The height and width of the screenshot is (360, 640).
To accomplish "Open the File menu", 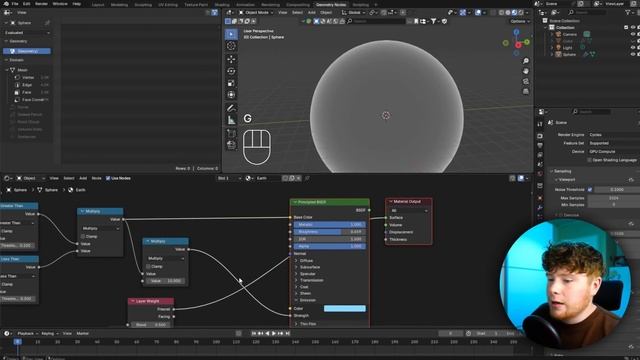I will click(x=15, y=4).
